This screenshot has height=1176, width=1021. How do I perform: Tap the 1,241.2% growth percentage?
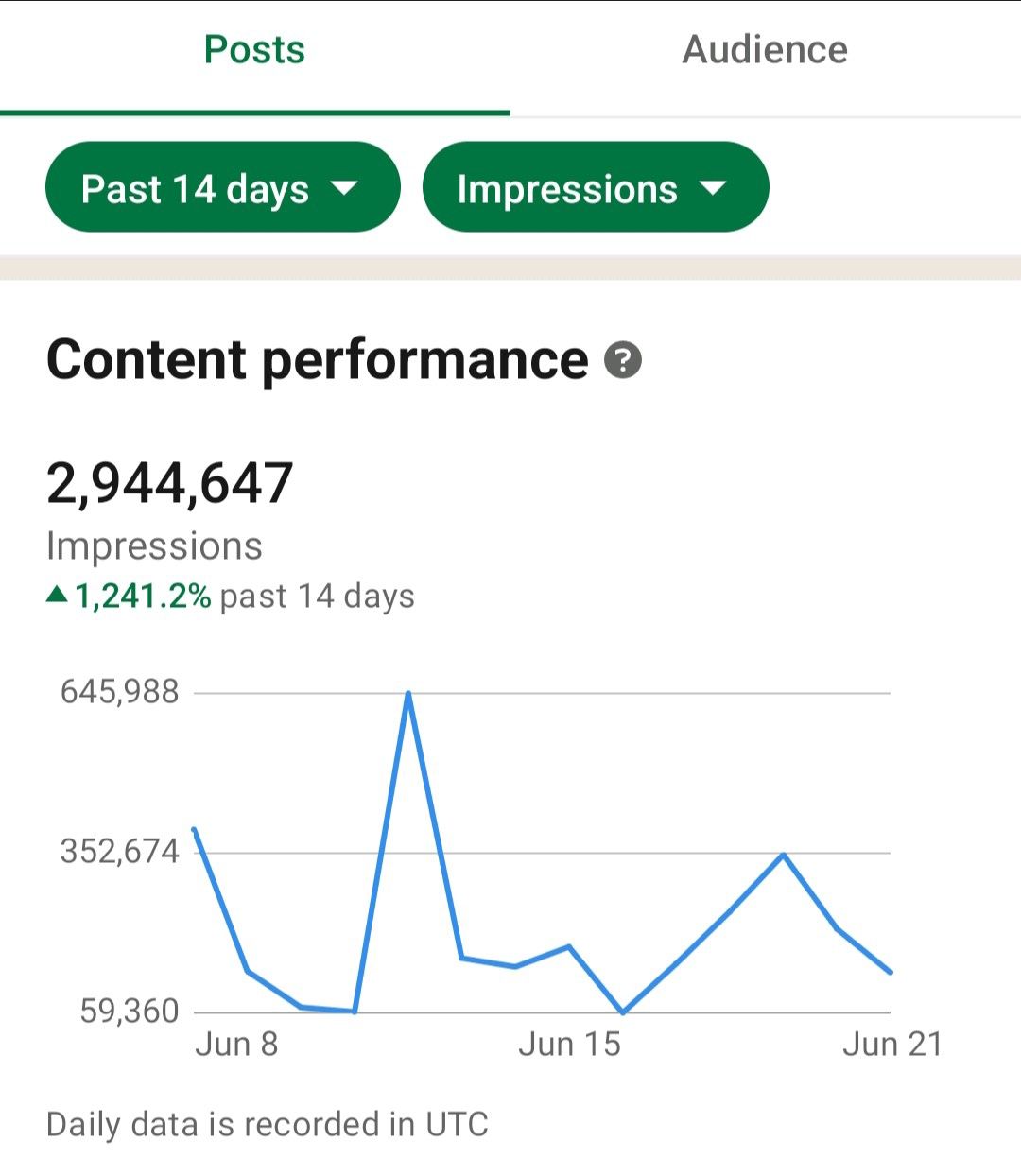(x=143, y=597)
